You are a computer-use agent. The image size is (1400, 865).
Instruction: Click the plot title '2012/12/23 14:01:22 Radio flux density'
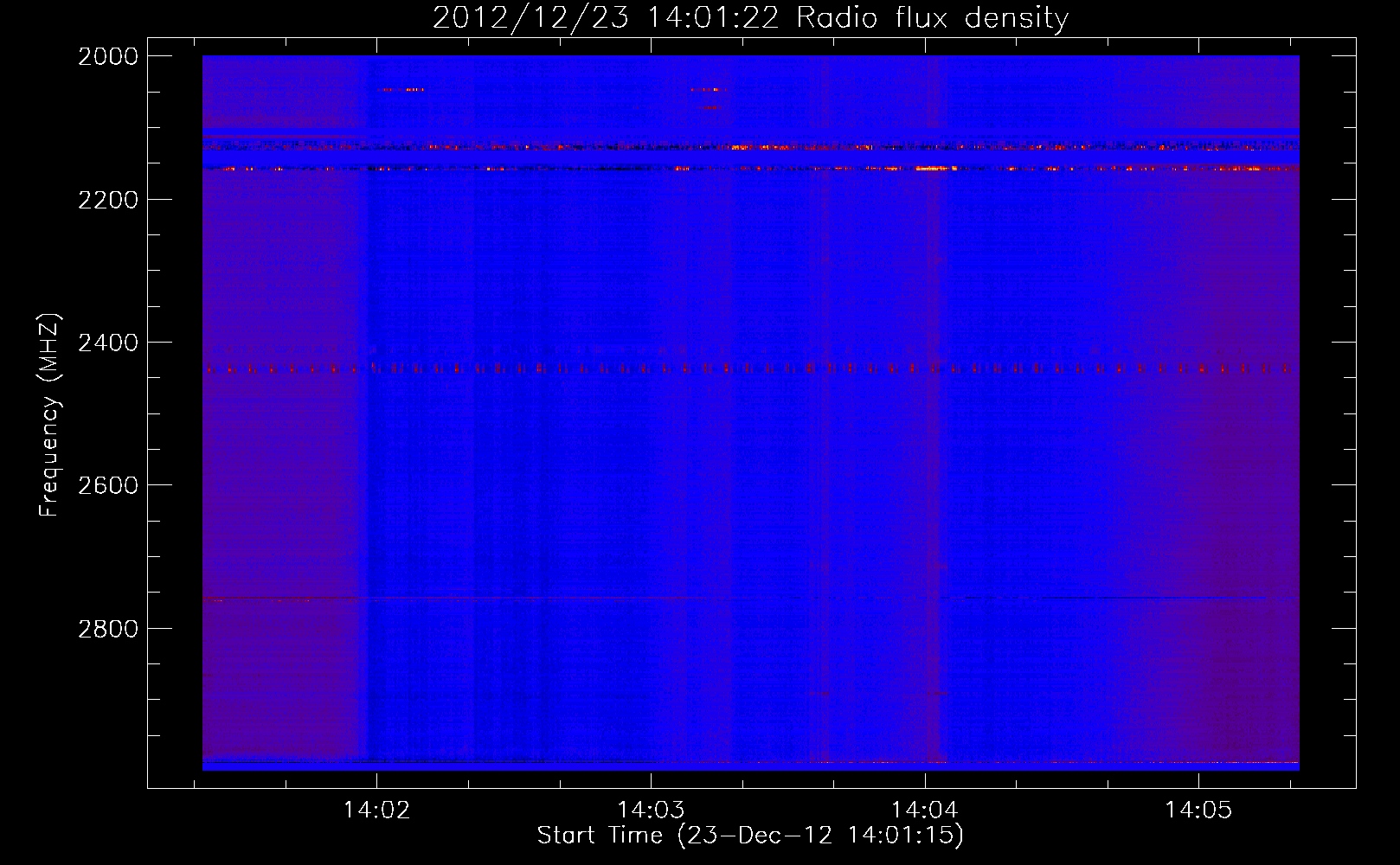750,18
